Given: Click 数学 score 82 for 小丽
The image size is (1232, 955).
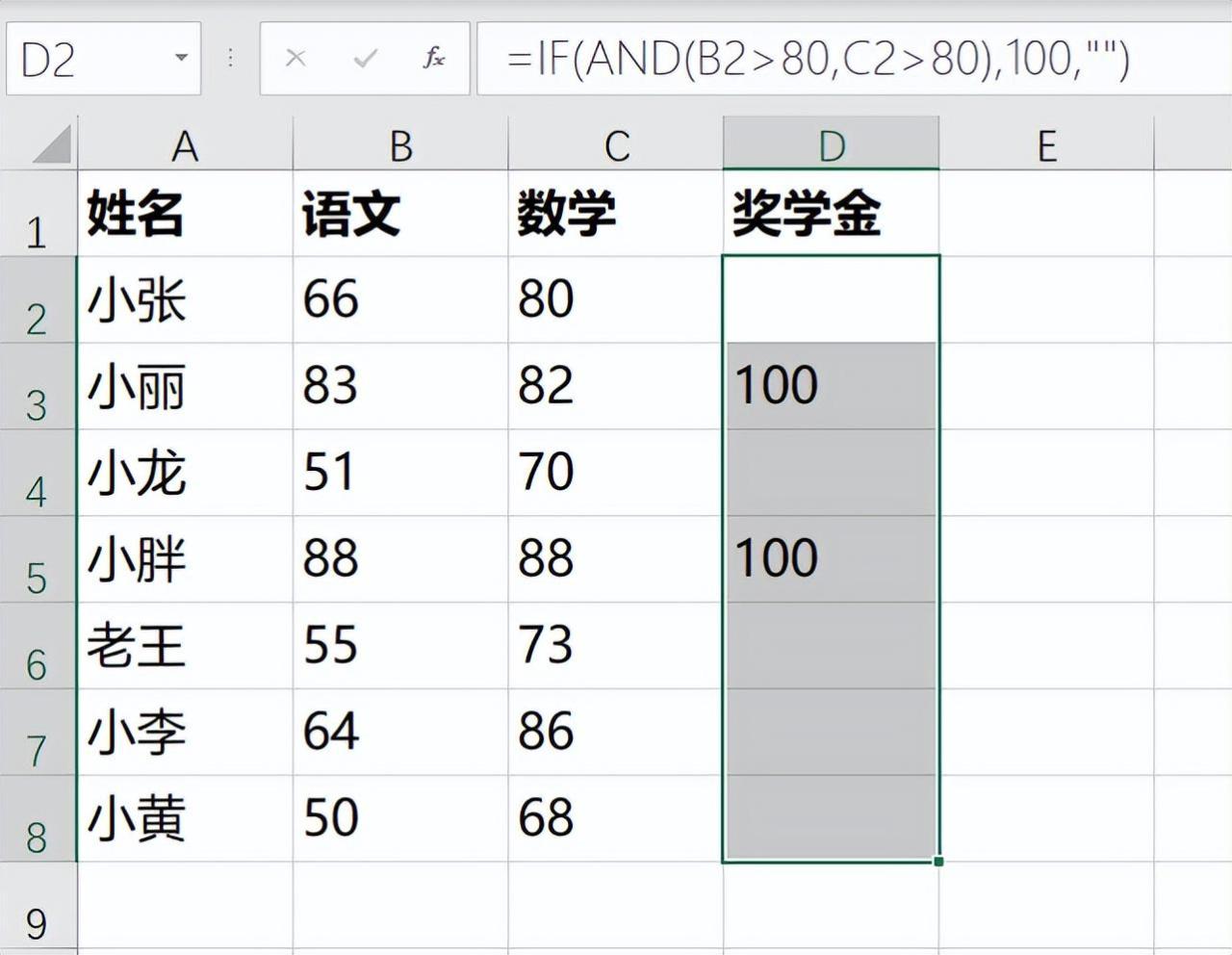Looking at the screenshot, I should [x=616, y=386].
